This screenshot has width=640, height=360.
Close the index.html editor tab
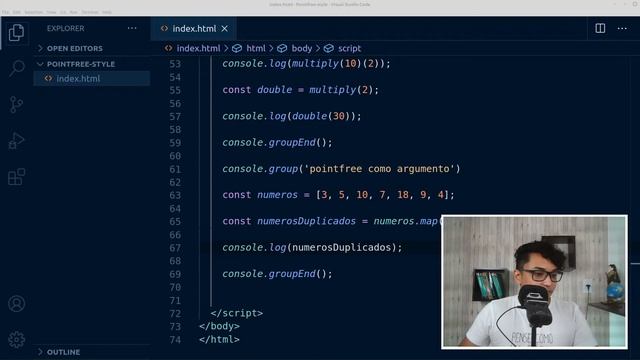coord(224,29)
